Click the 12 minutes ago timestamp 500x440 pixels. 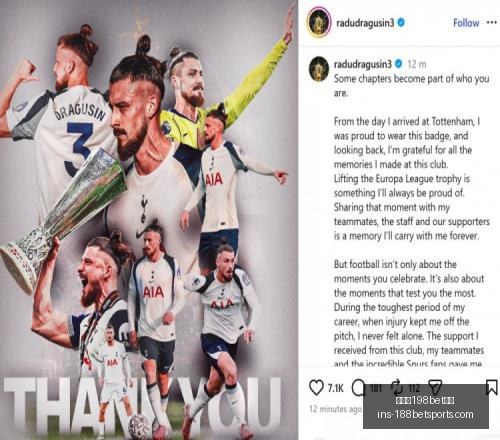click(335, 409)
